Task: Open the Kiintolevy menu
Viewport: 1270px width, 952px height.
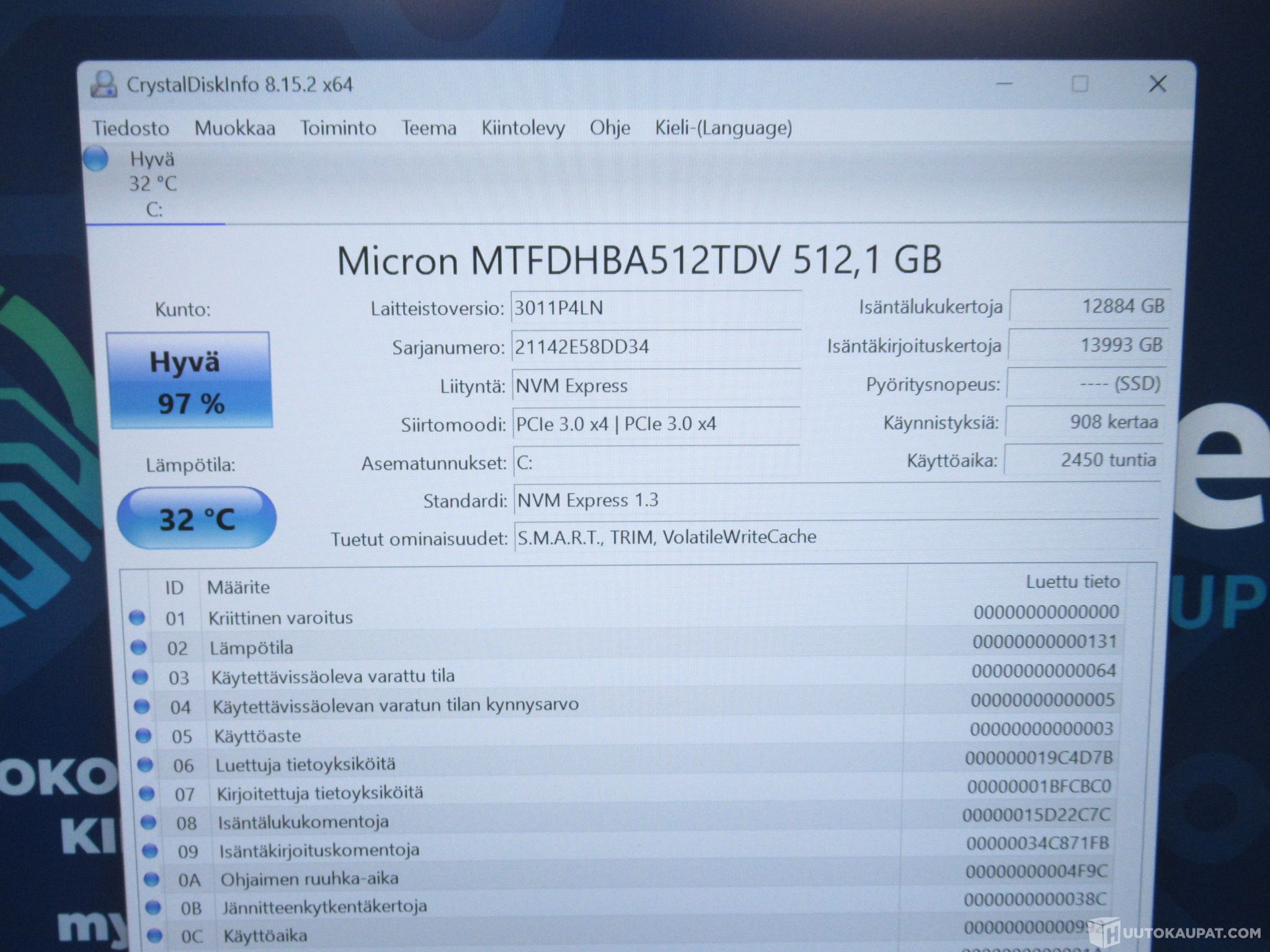Action: [x=523, y=128]
